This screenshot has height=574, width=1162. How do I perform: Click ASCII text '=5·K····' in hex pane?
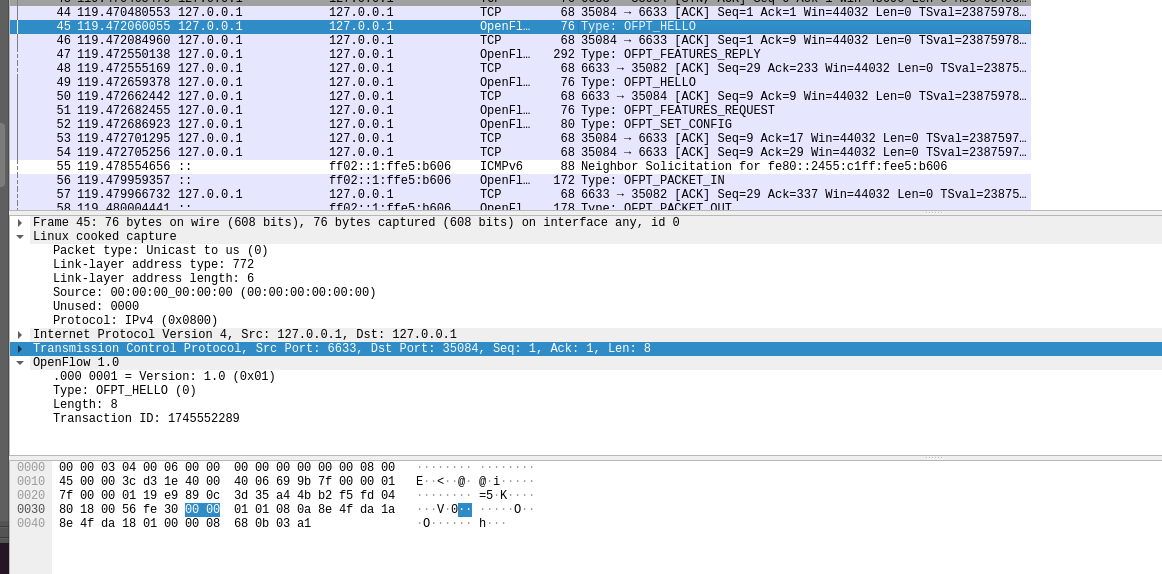click(506, 495)
